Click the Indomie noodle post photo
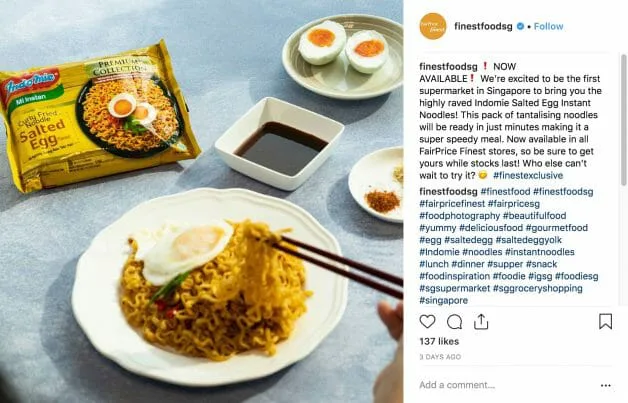628x403 pixels. click(x=201, y=202)
